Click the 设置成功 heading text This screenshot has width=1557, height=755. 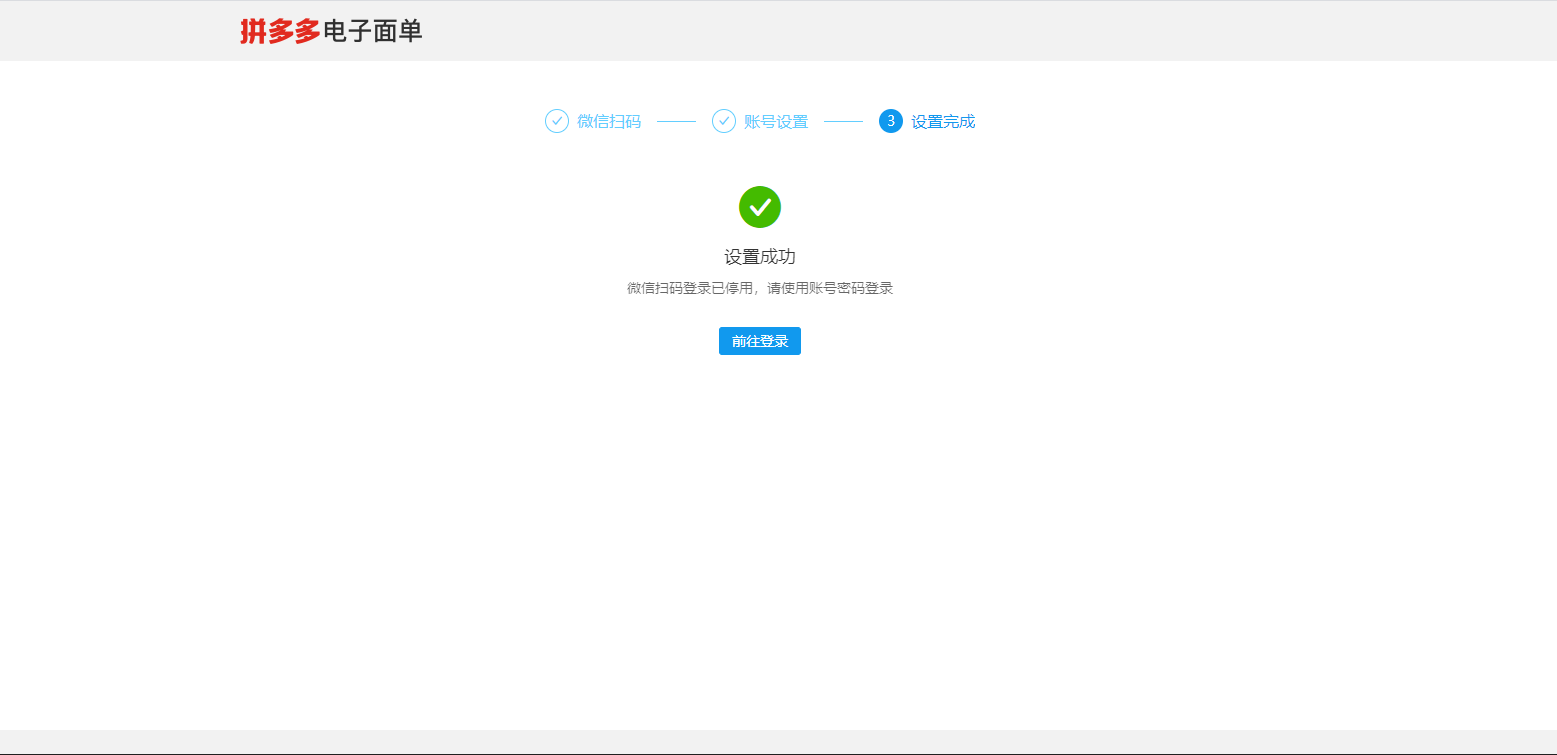[x=760, y=257]
